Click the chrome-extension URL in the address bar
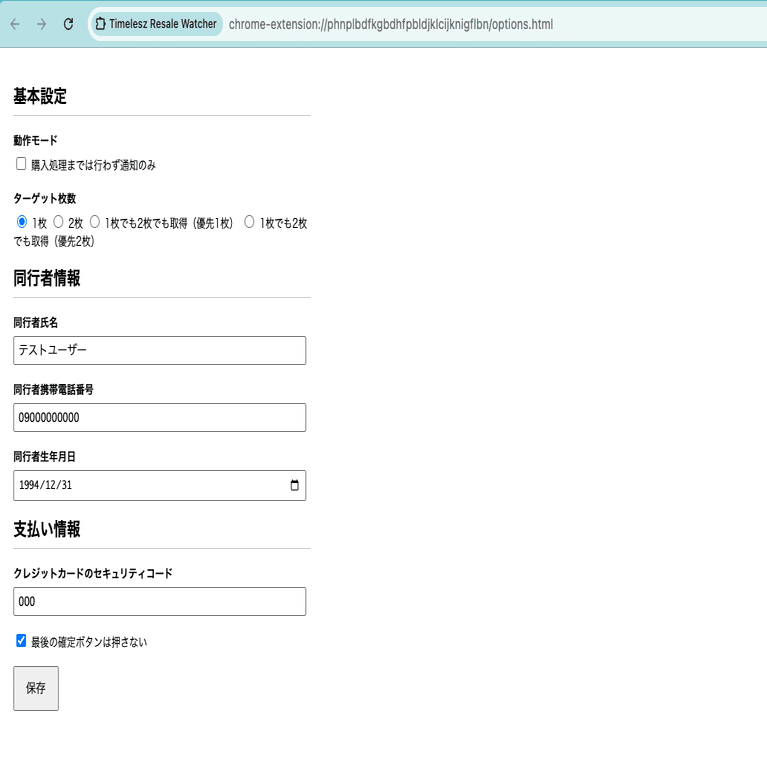The width and height of the screenshot is (767, 767). 391,24
